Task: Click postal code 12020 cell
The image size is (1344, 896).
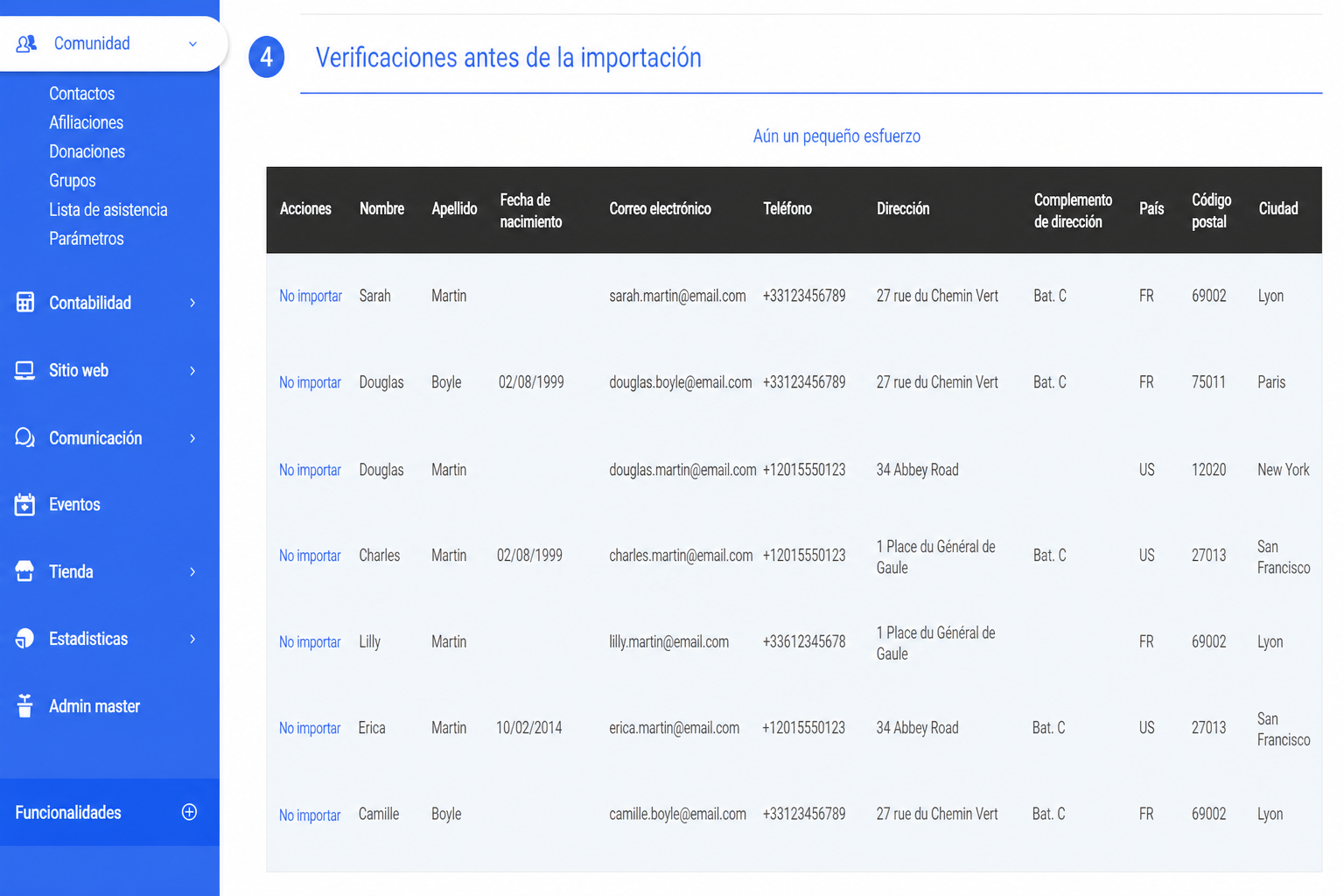Action: (1208, 470)
